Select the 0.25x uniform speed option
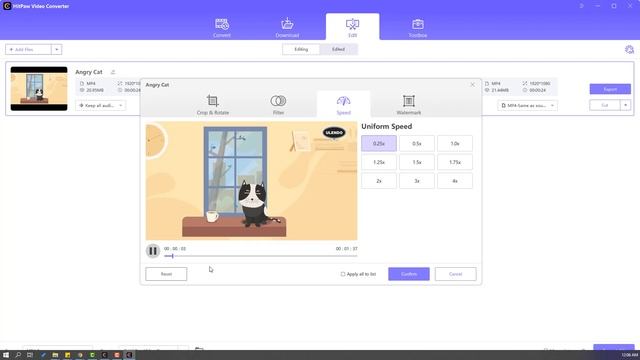Image resolution: width=640 pixels, height=360 pixels. 379,143
